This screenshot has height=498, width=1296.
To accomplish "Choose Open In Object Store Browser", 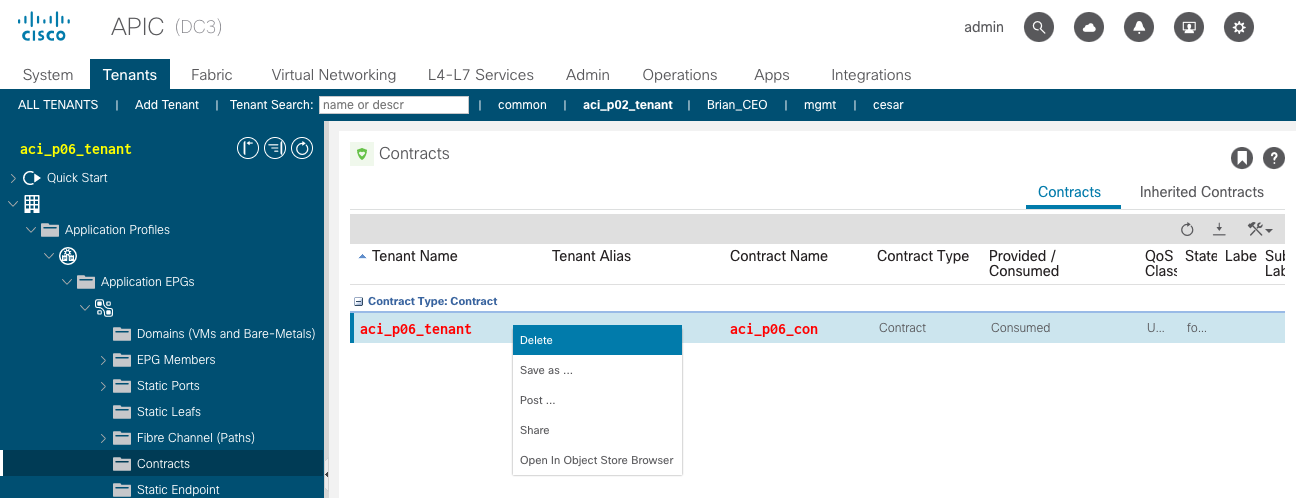I will click(596, 460).
